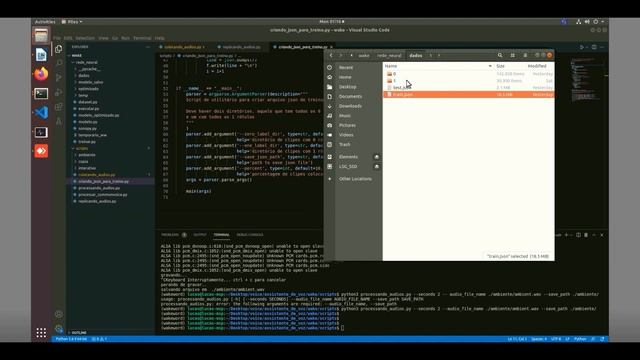Screen dimensions: 640x360
Task: Eject the LSC_SSD drive in Files sidebar
Action: tap(376, 167)
